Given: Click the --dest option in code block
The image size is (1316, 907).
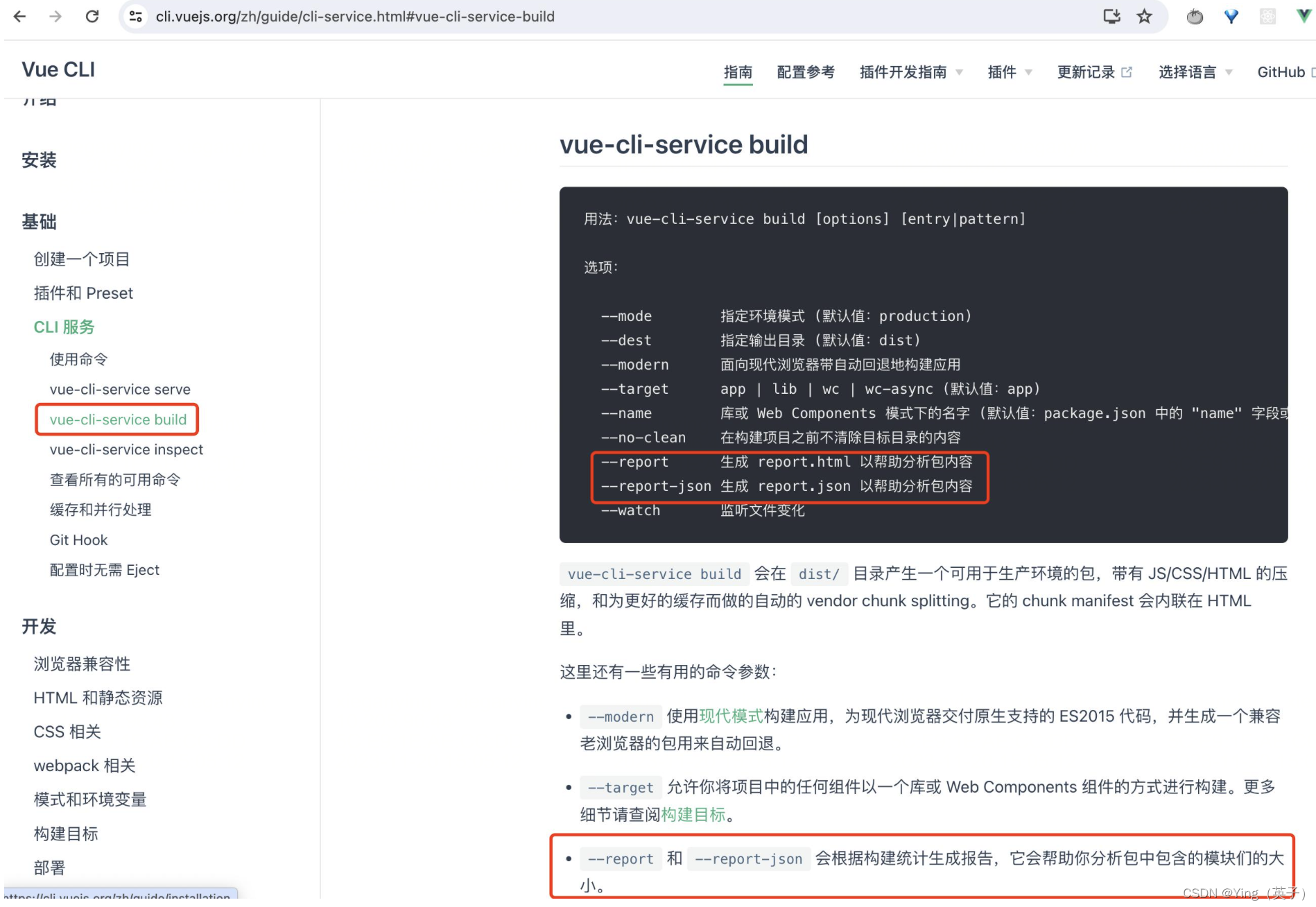Looking at the screenshot, I should 626,340.
